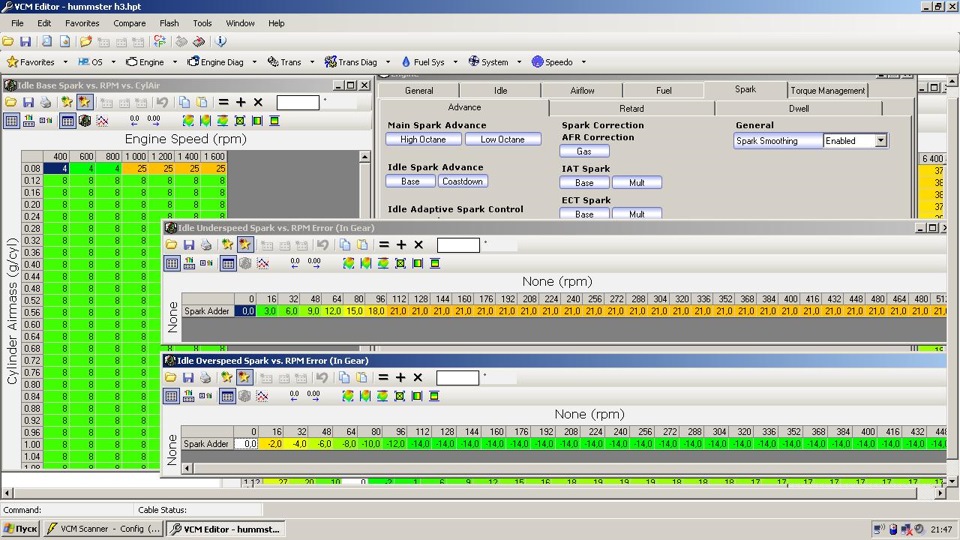
Task: Click save icon in Idle Underspeed Spark window
Action: click(189, 244)
